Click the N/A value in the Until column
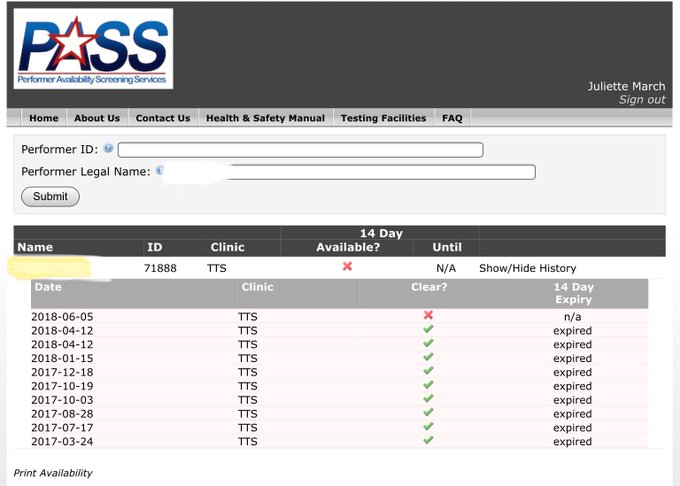The height and width of the screenshot is (486, 680). tap(446, 268)
